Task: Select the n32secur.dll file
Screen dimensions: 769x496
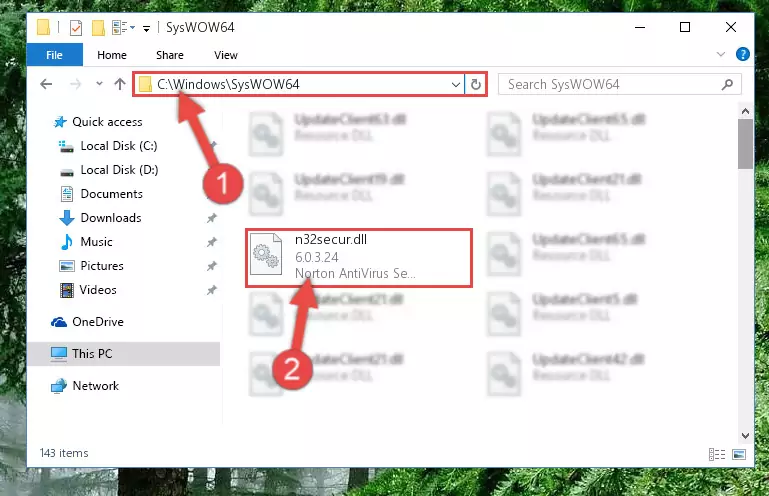Action: 359,258
